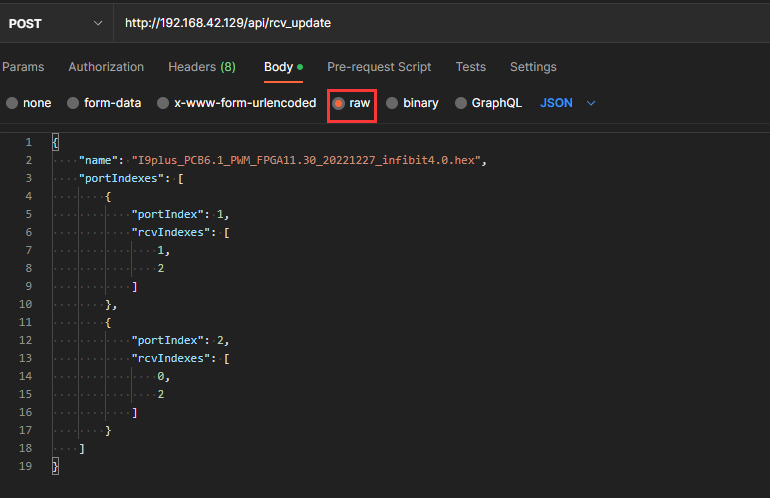Click the hex filename string value
770x498 pixels.
tap(306, 161)
